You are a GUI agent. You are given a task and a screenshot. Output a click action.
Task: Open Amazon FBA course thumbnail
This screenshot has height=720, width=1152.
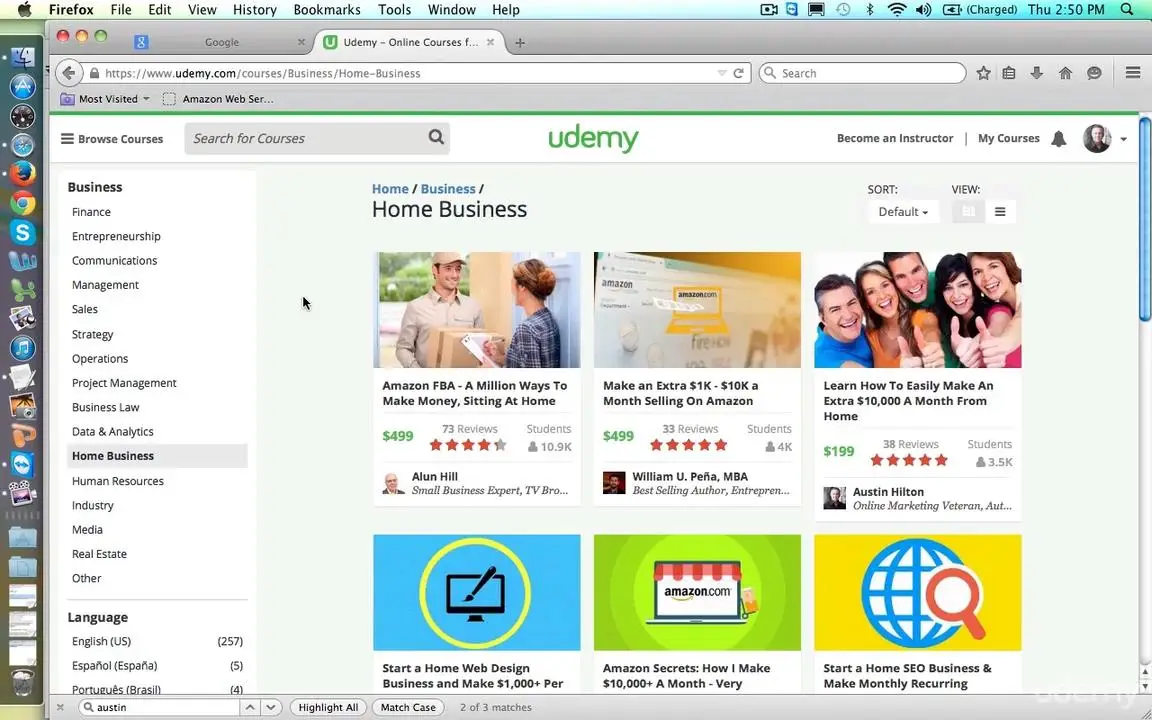point(477,310)
